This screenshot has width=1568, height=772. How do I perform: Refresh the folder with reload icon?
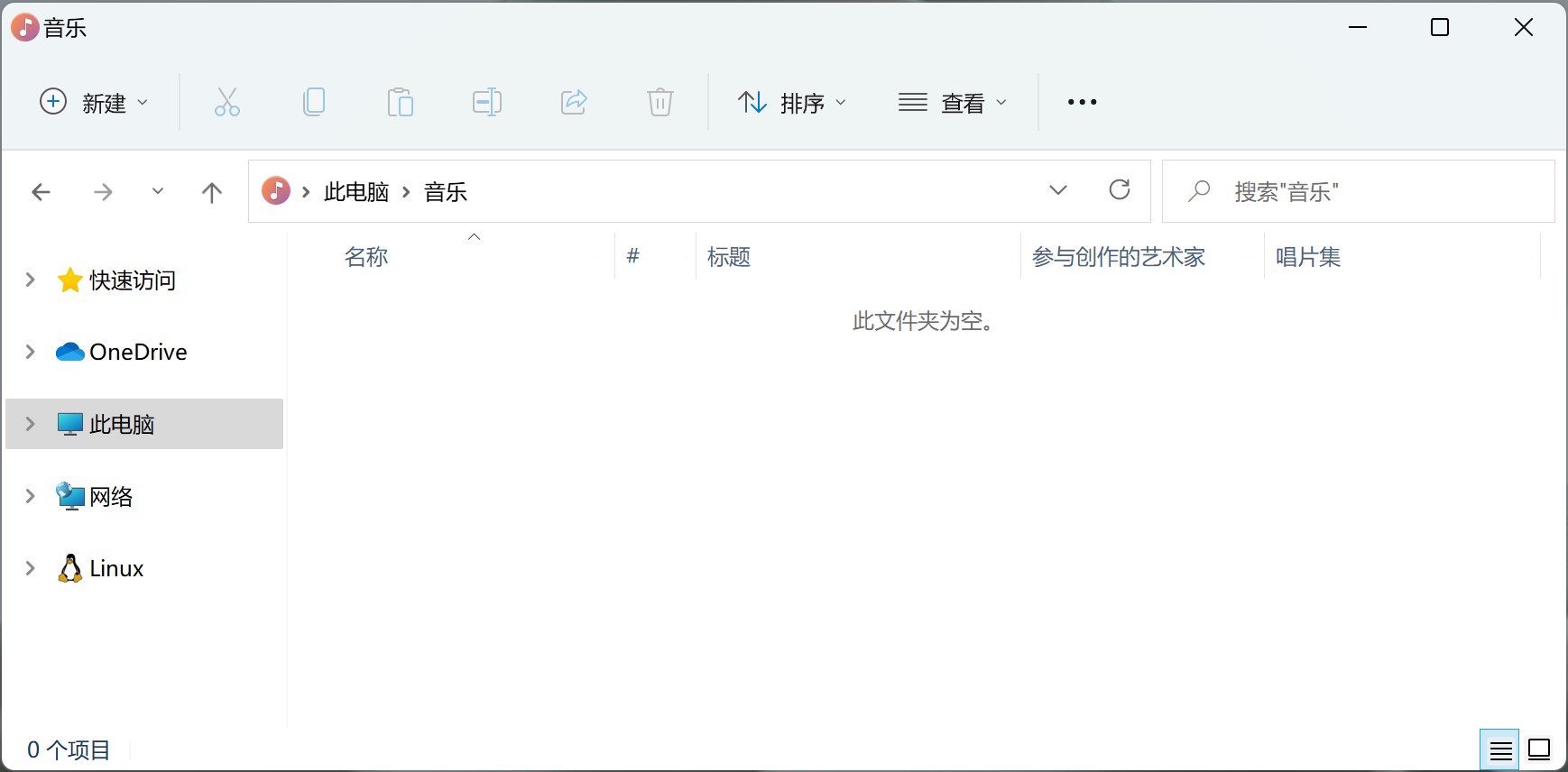pos(1120,190)
